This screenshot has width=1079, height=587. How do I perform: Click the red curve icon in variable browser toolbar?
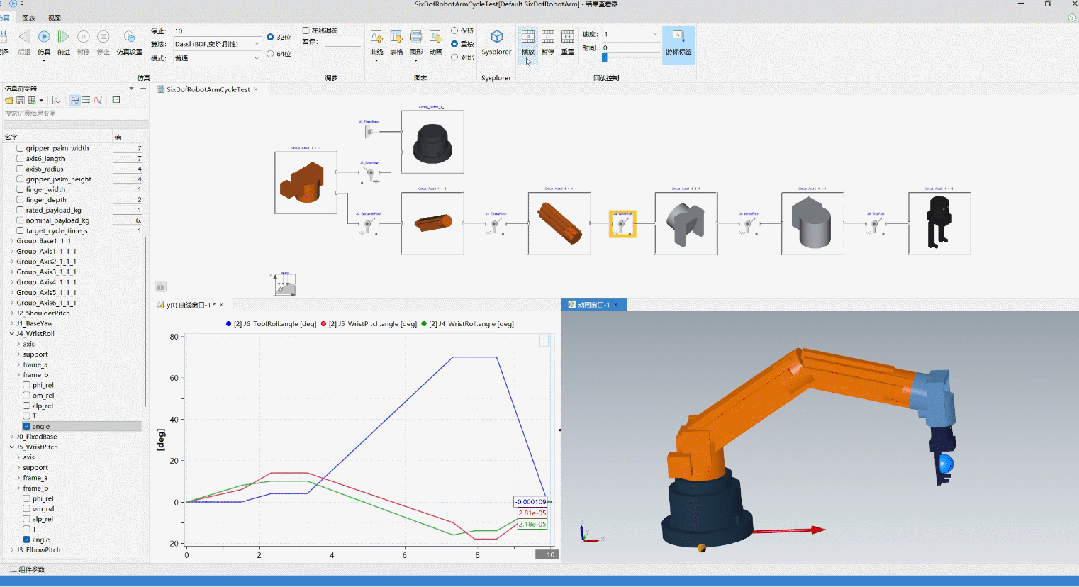click(x=98, y=100)
